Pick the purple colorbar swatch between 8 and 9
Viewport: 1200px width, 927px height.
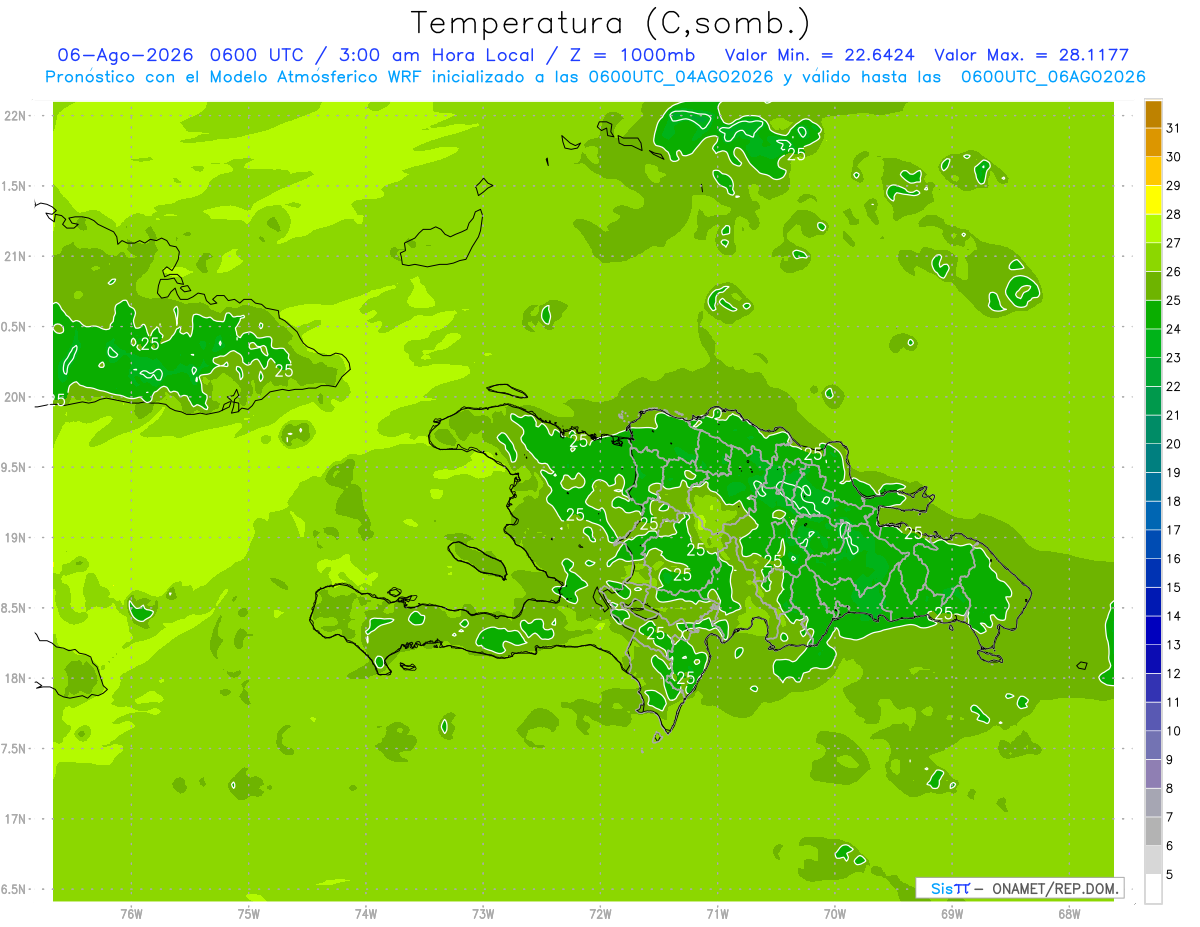(1153, 774)
